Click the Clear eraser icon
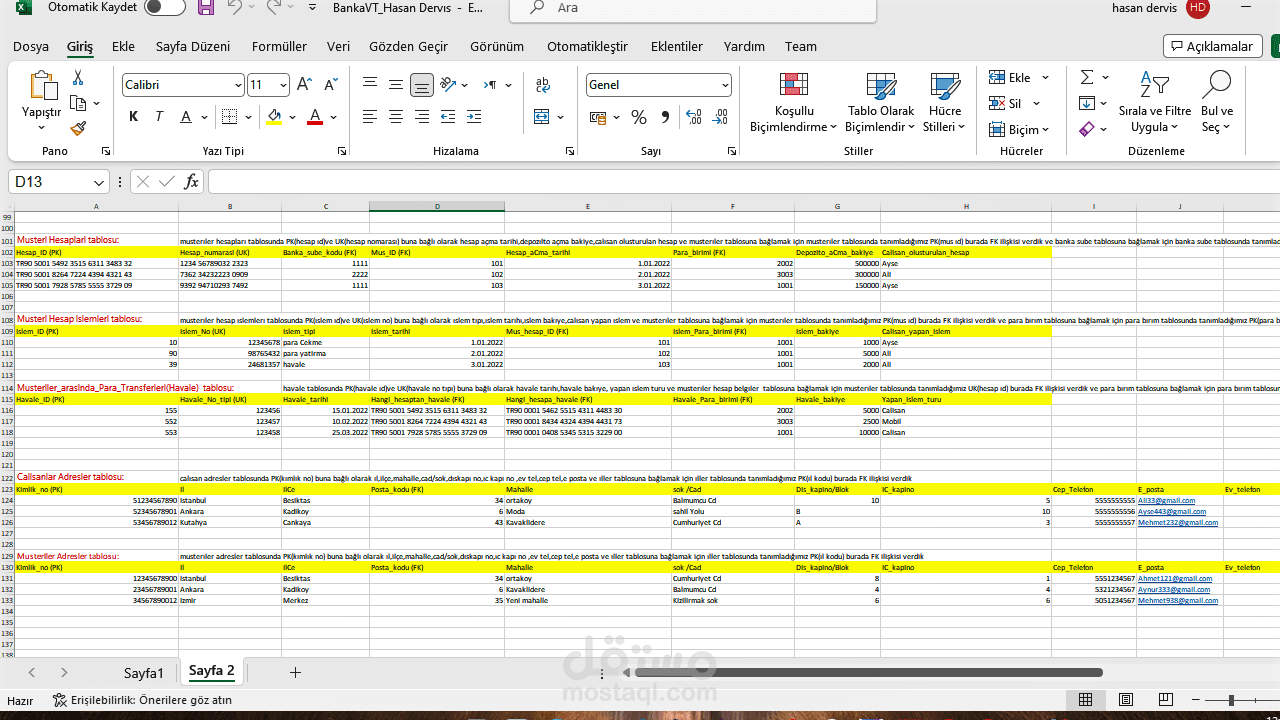Image resolution: width=1280 pixels, height=720 pixels. [x=1087, y=129]
